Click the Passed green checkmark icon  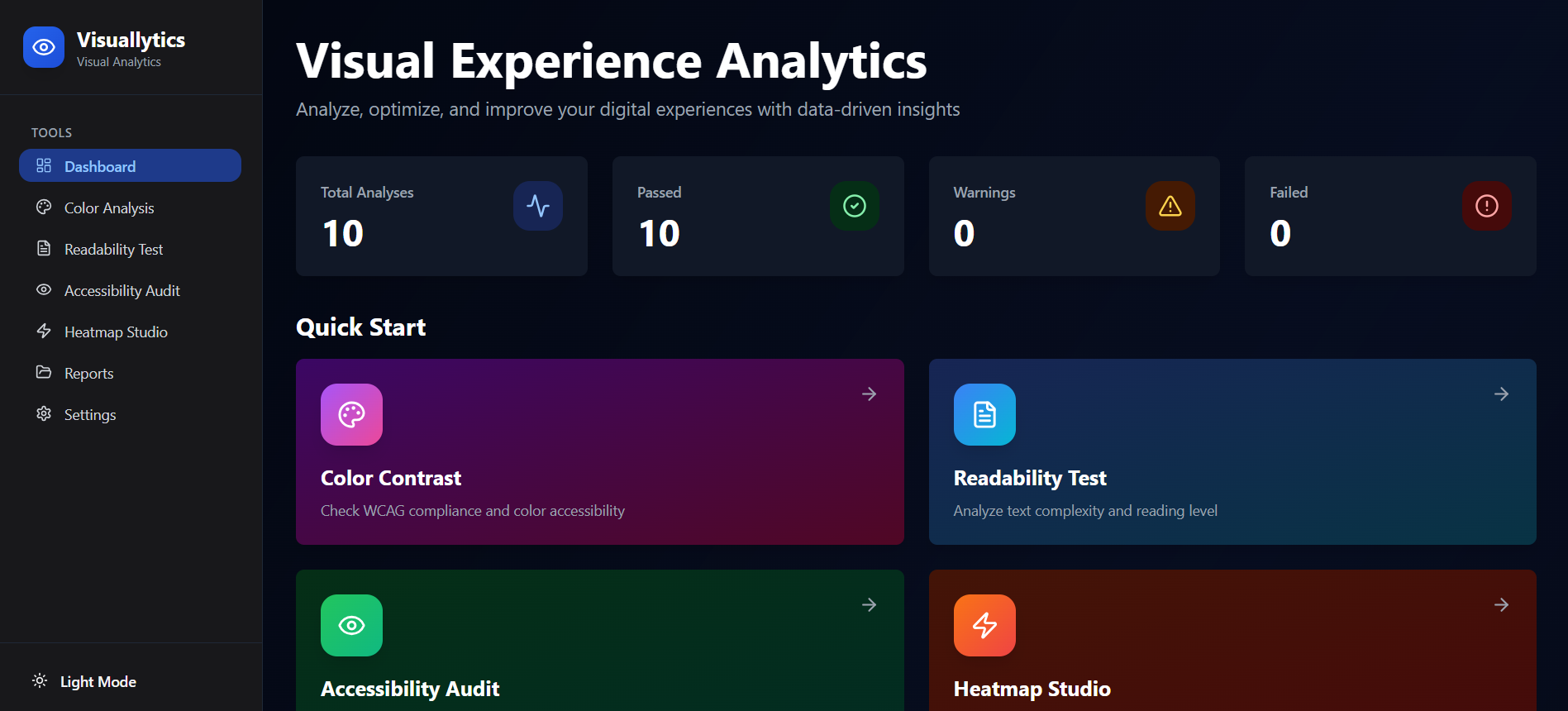click(855, 206)
